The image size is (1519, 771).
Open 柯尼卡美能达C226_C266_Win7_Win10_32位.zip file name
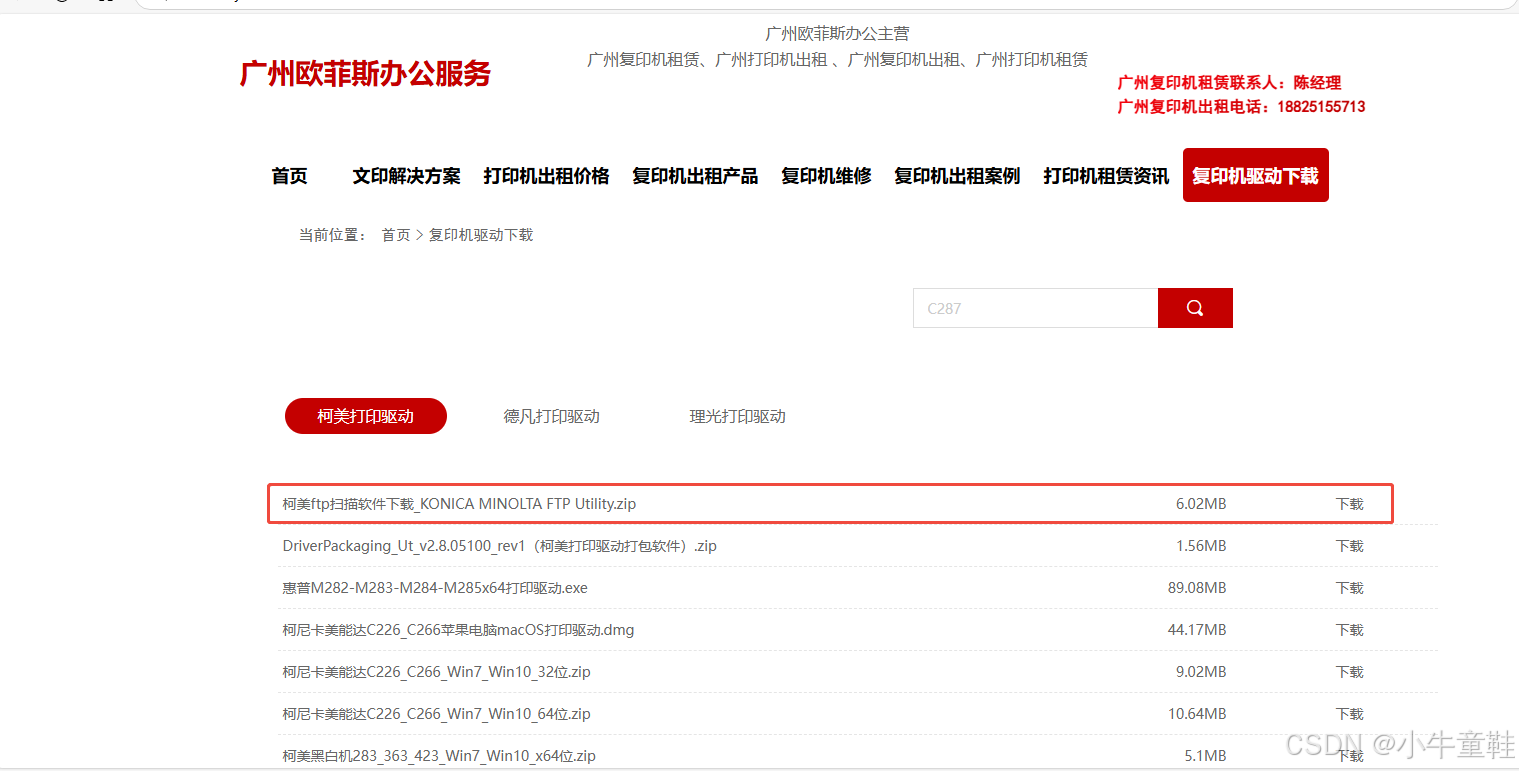pos(436,672)
